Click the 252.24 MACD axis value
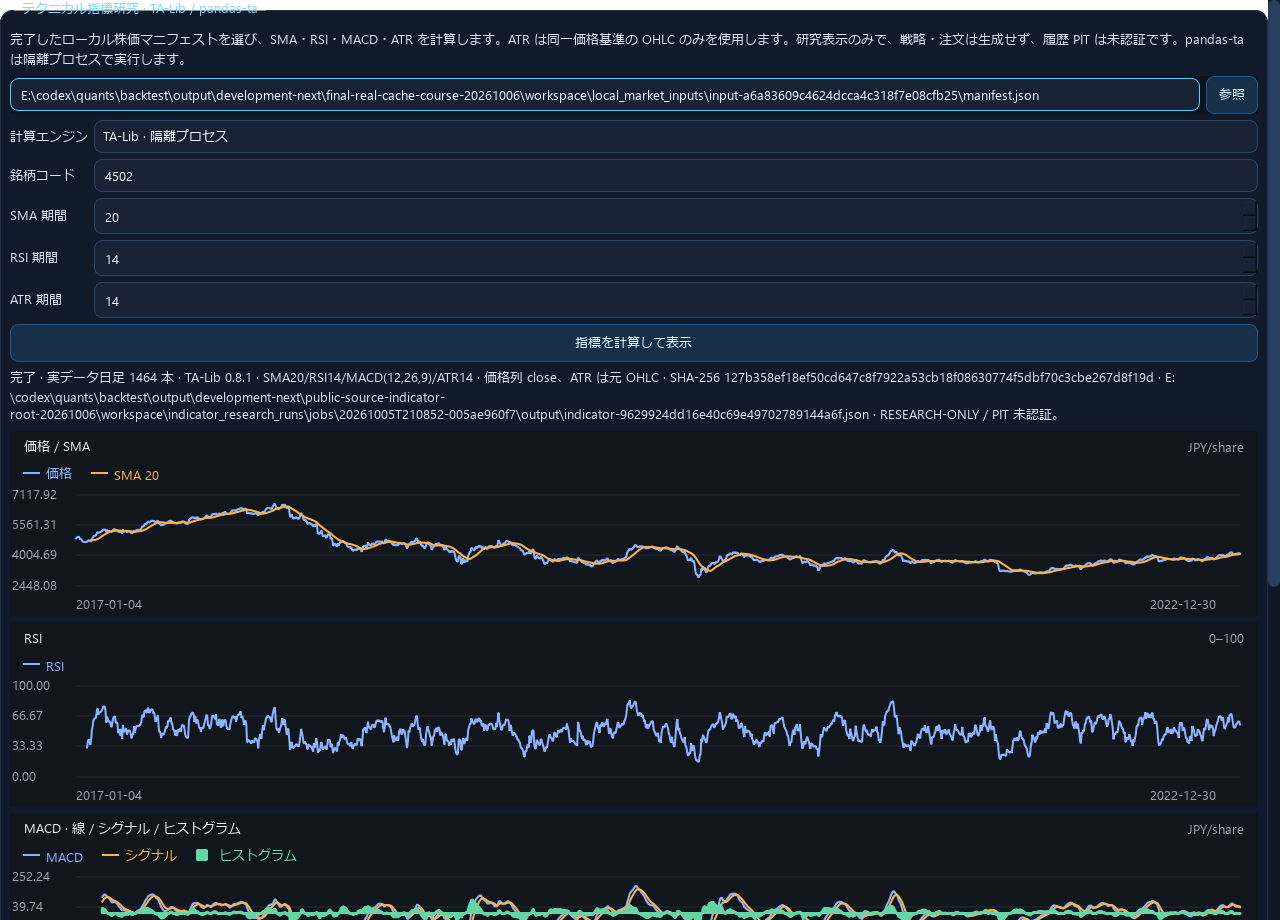Image resolution: width=1280 pixels, height=920 pixels. 31,877
